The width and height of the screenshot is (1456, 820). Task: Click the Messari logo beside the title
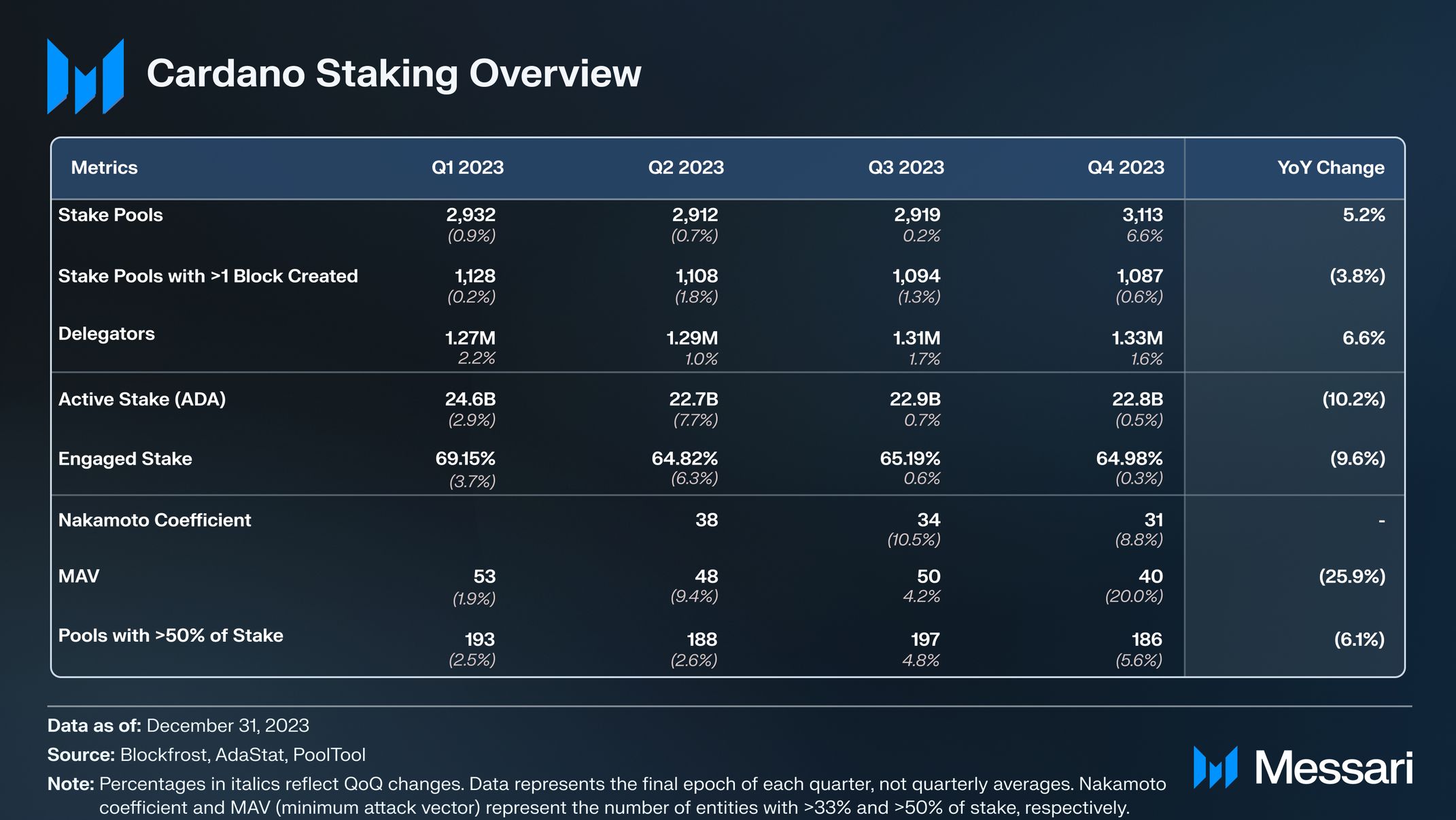[x=86, y=75]
